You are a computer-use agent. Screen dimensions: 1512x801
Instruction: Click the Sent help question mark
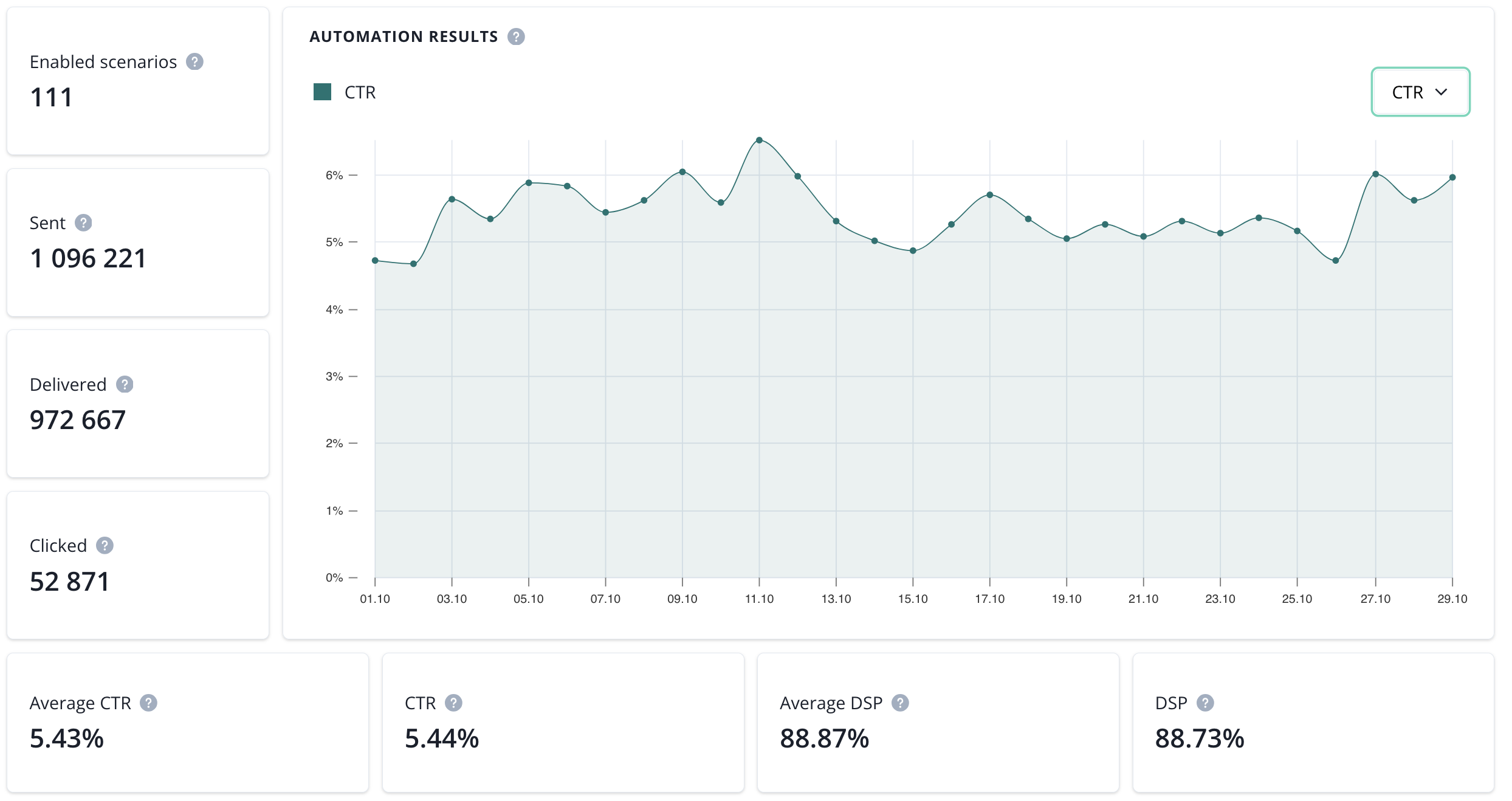[83, 223]
